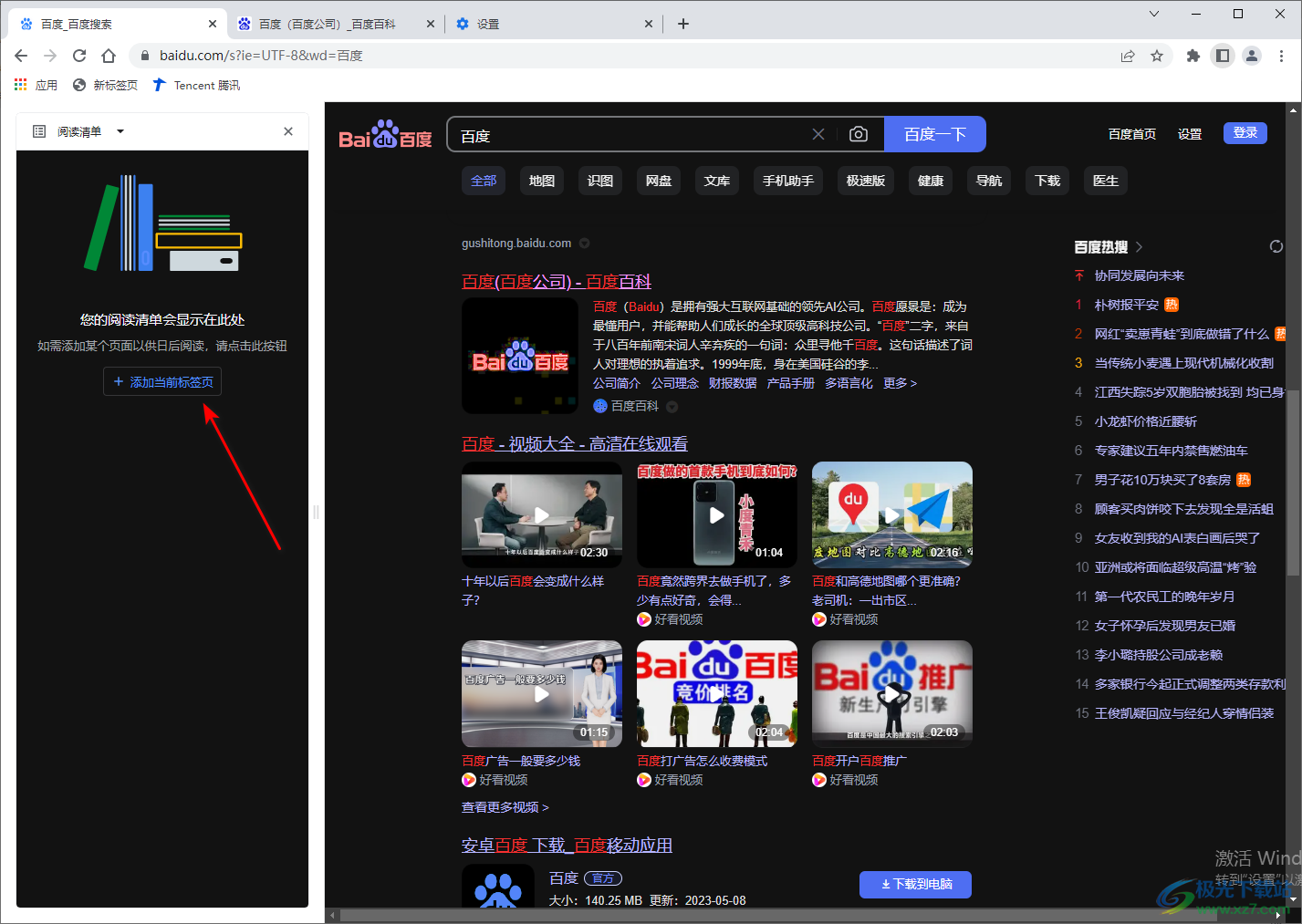1302x924 pixels.
Task: Open the 新标签页 bookmark
Action: click(x=105, y=85)
